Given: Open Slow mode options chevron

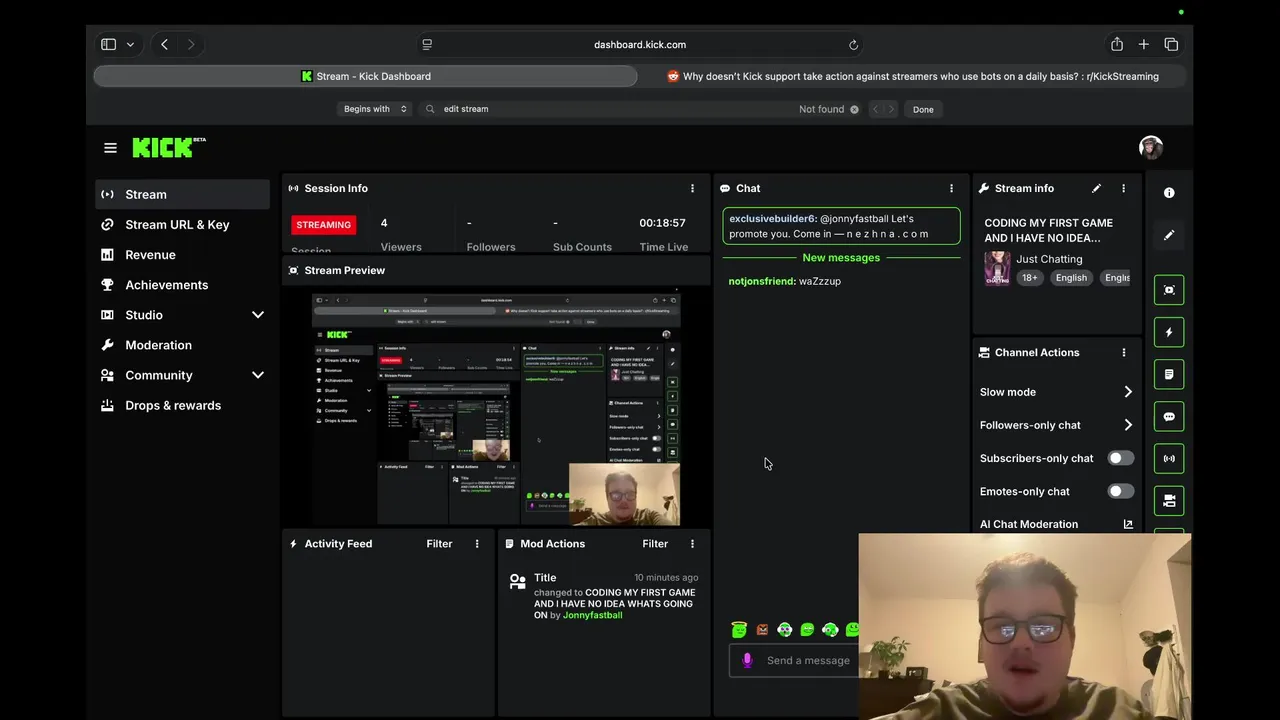Looking at the screenshot, I should click(1128, 392).
